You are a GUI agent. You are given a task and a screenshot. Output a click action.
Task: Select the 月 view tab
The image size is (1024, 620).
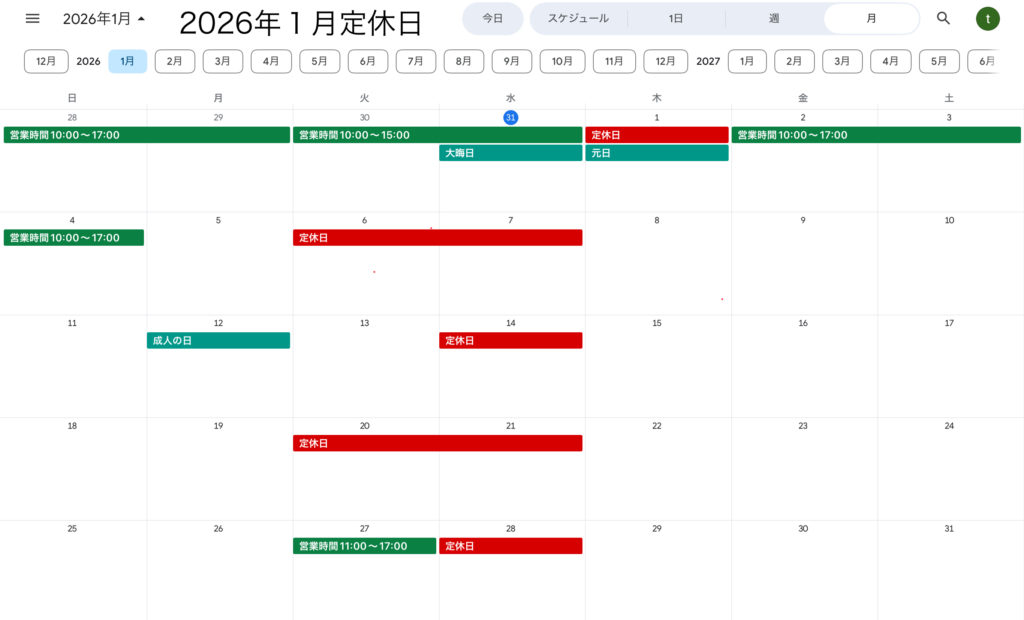[871, 19]
